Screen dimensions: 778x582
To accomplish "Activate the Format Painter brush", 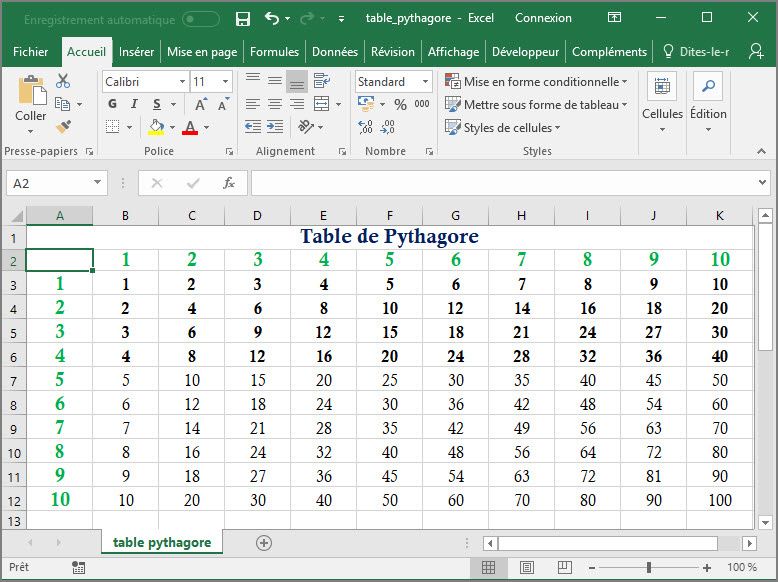I will coord(63,127).
